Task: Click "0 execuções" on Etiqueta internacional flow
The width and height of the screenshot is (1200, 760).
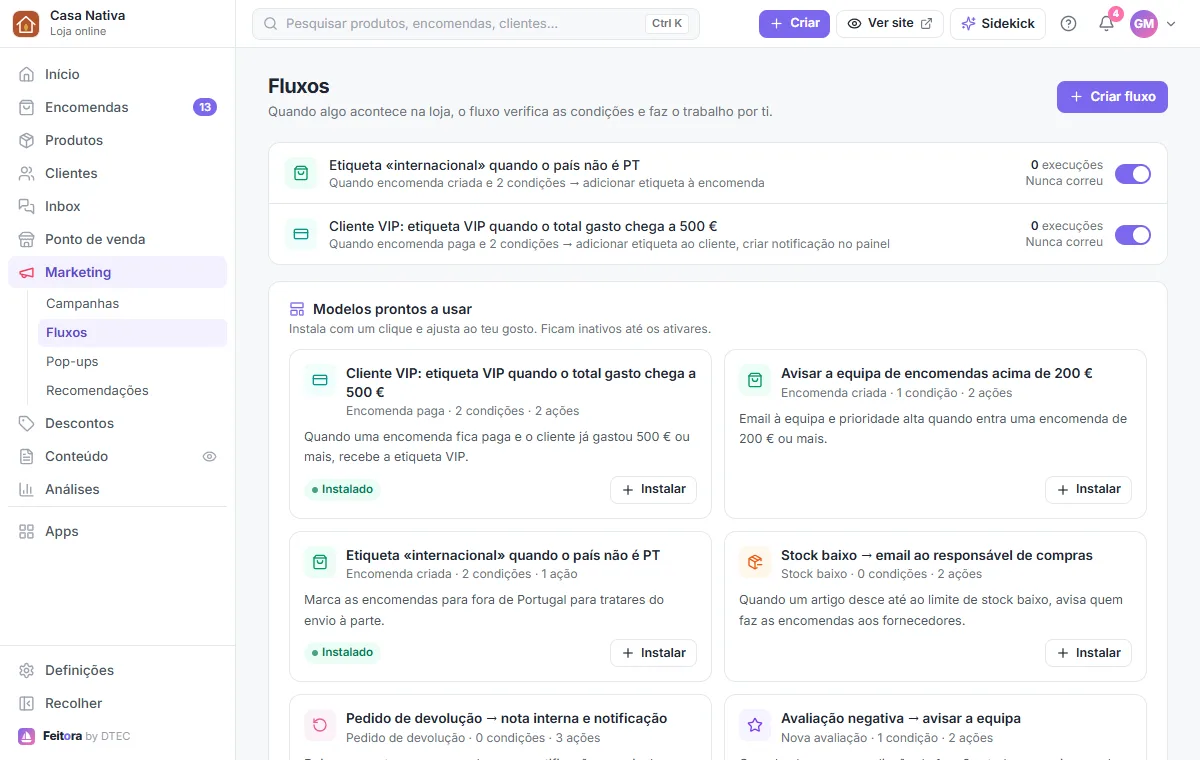Action: [x=1067, y=165]
